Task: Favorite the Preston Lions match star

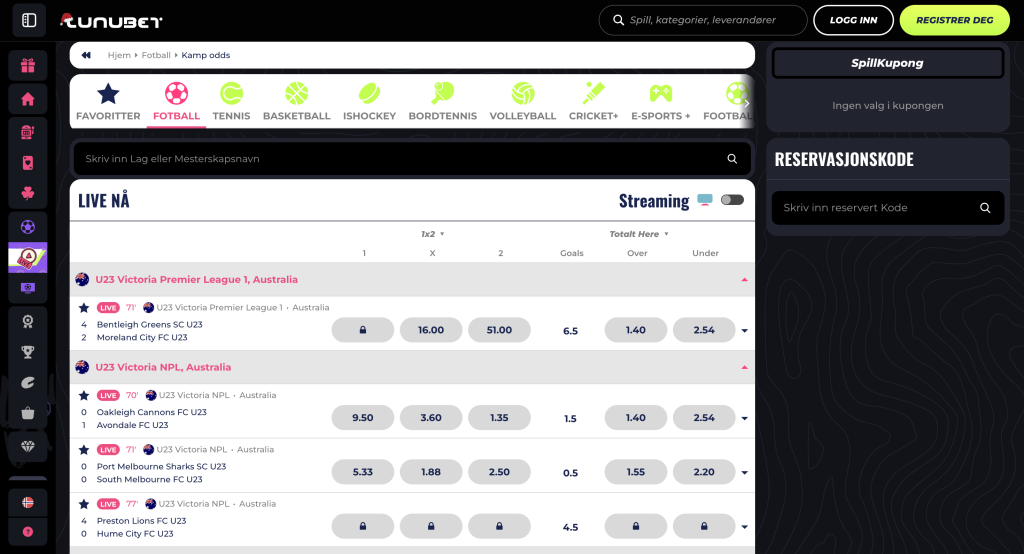Action: click(84, 504)
